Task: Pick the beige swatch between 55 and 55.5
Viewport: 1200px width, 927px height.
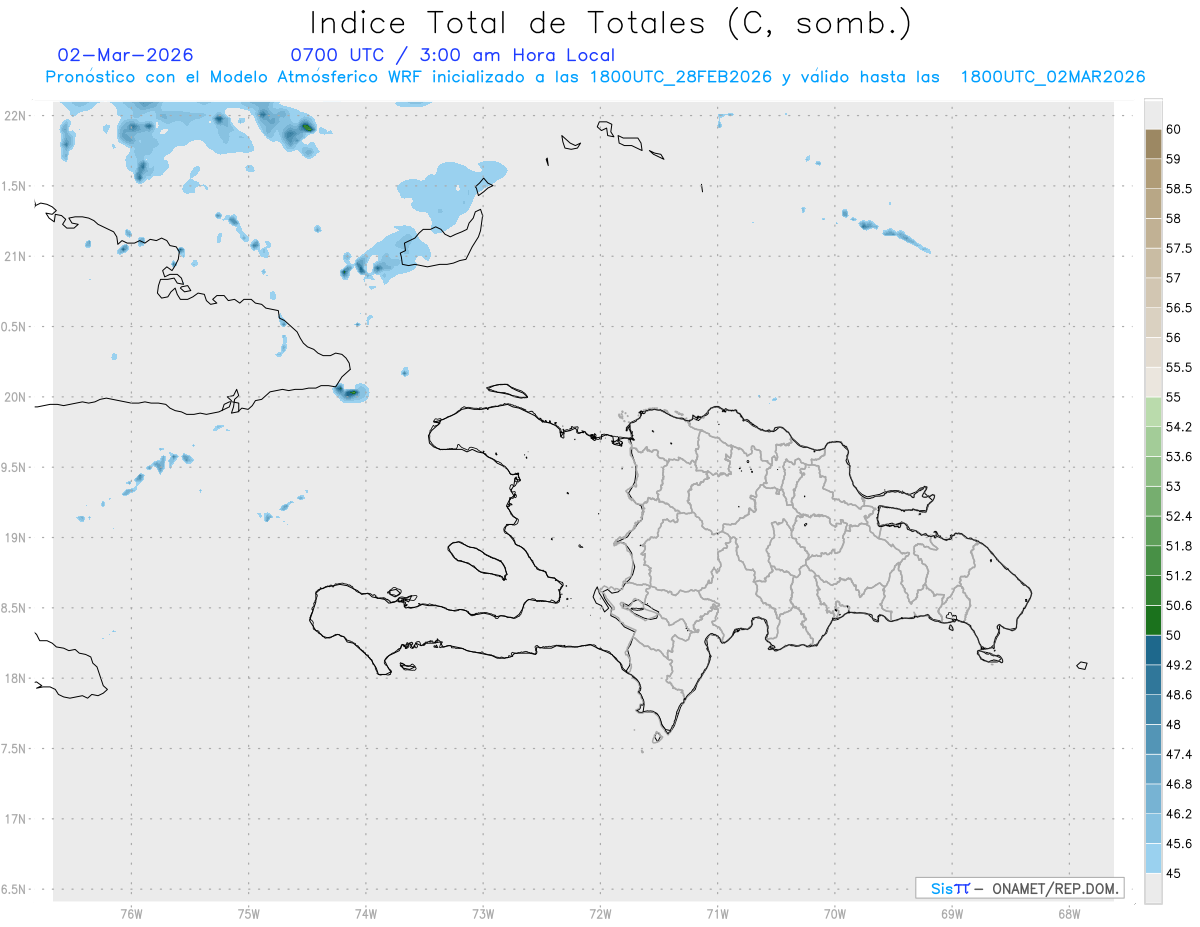Action: 1153,382
